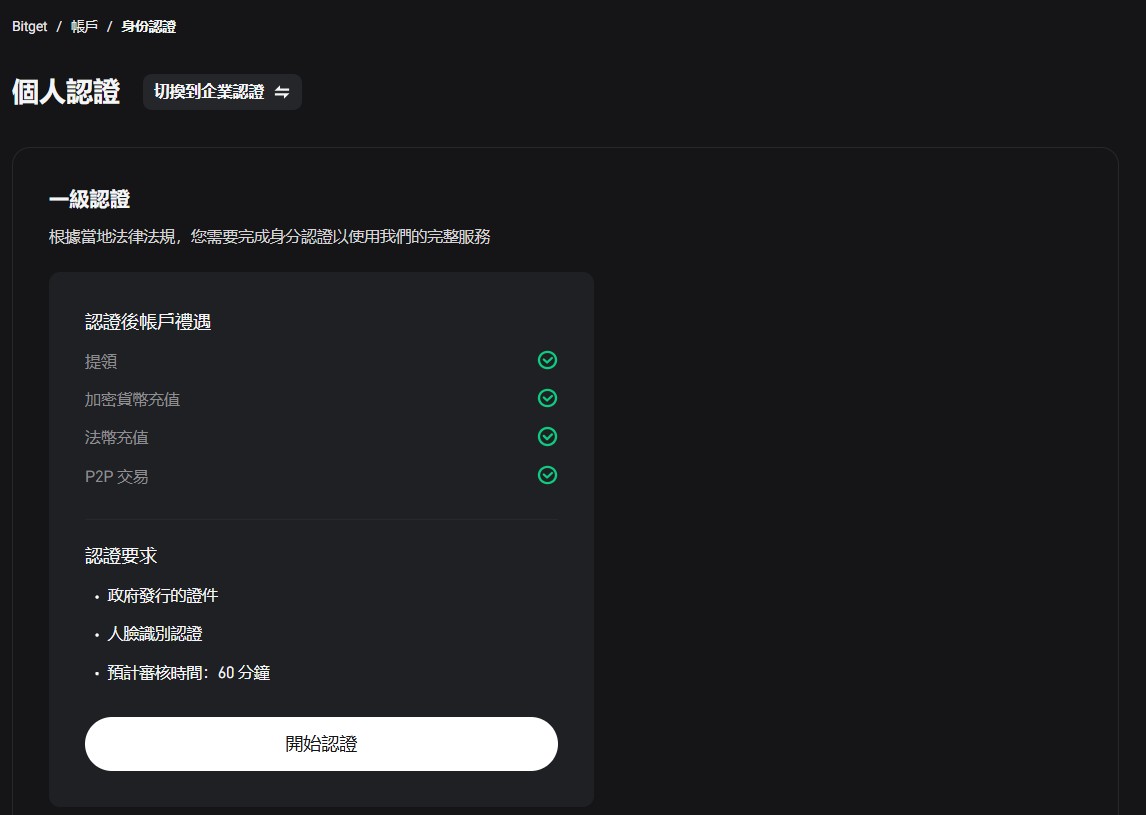Image resolution: width=1146 pixels, height=815 pixels.
Task: Open the Bitget home link
Action: (x=27, y=27)
